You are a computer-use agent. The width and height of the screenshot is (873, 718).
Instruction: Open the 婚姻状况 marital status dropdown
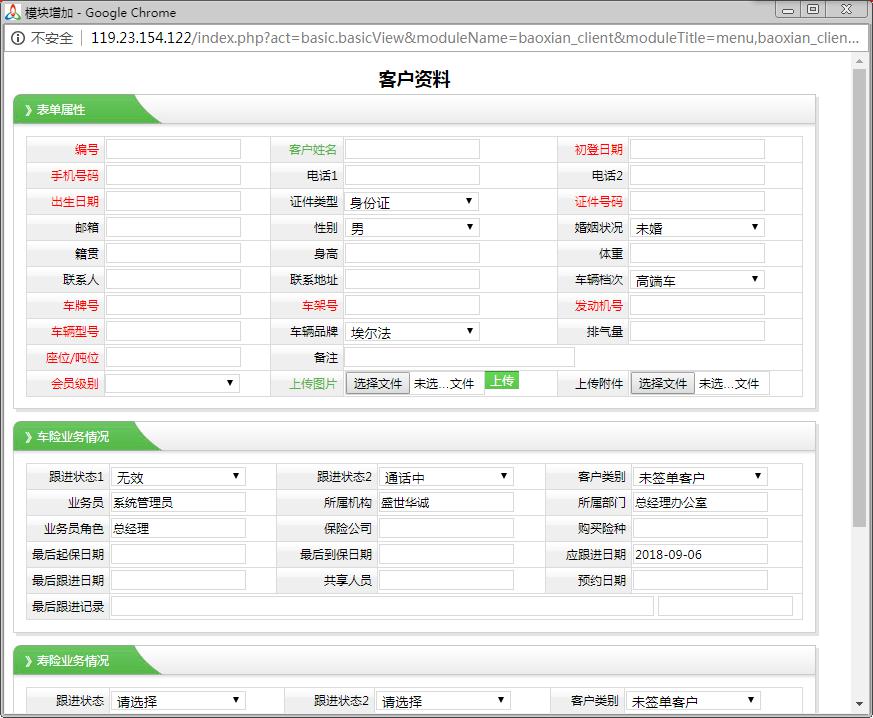click(x=697, y=227)
